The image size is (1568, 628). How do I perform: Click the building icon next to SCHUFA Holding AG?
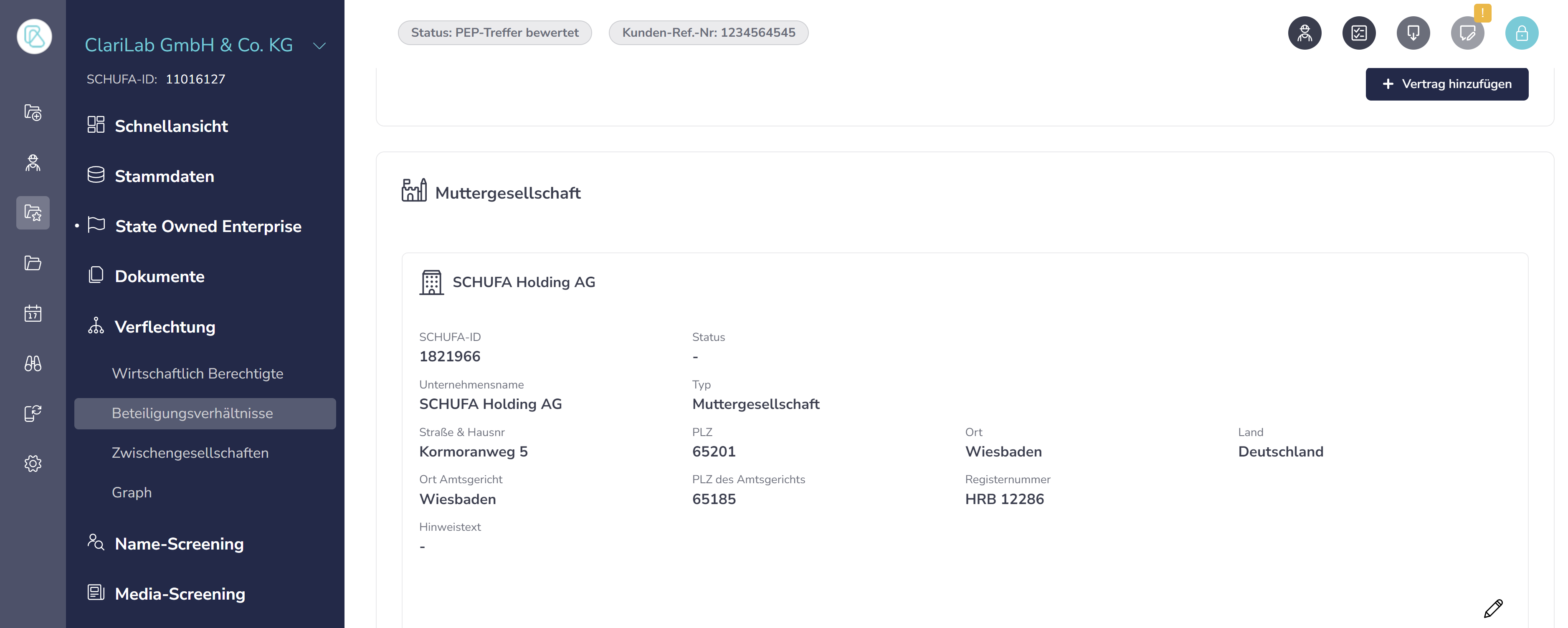click(x=431, y=282)
